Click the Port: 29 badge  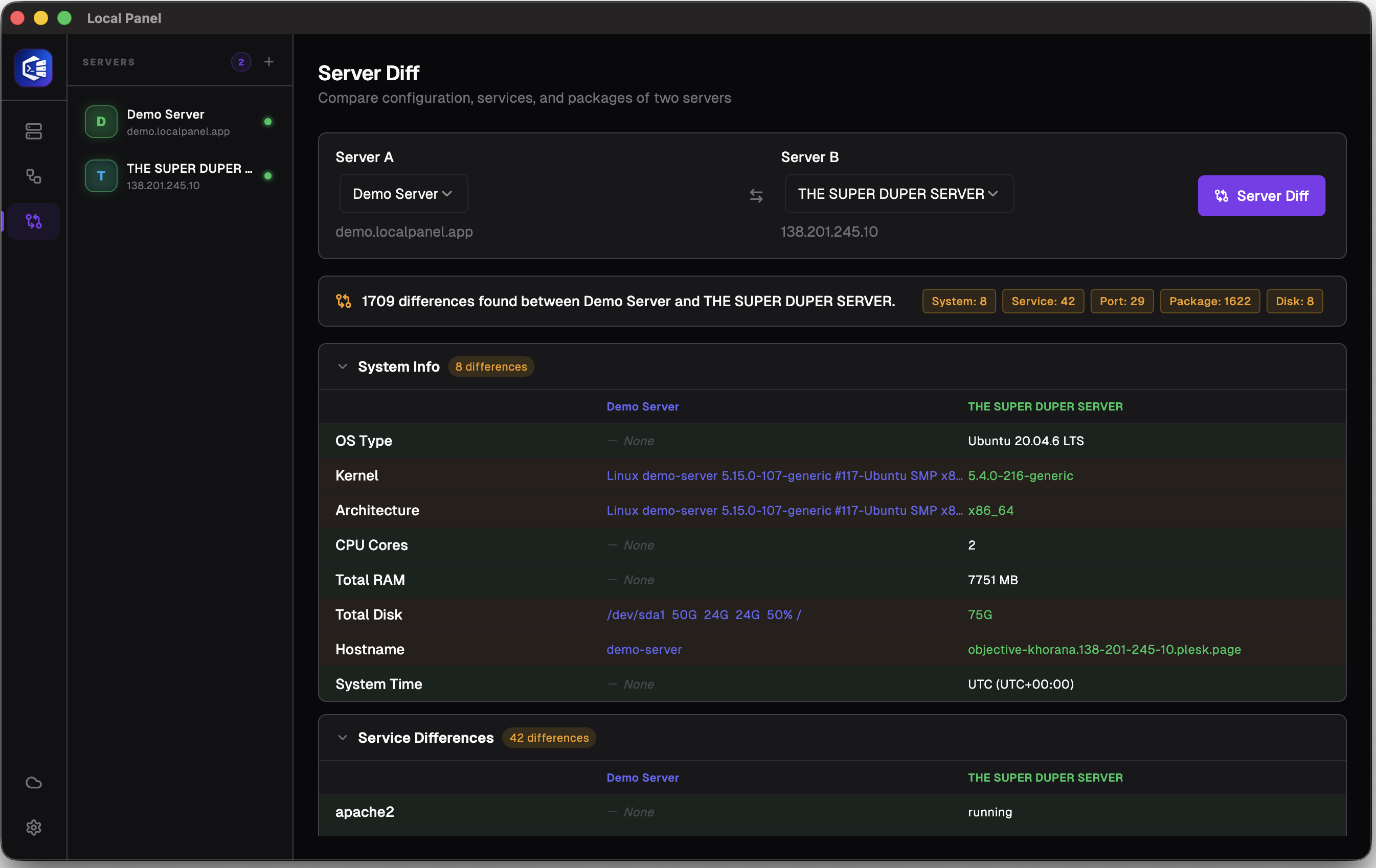coord(1122,301)
